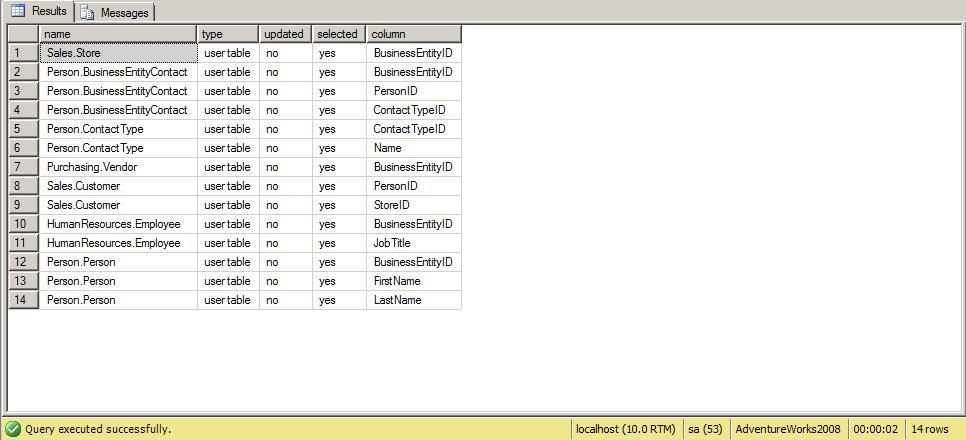Click Person.Person in row 14

118,300
